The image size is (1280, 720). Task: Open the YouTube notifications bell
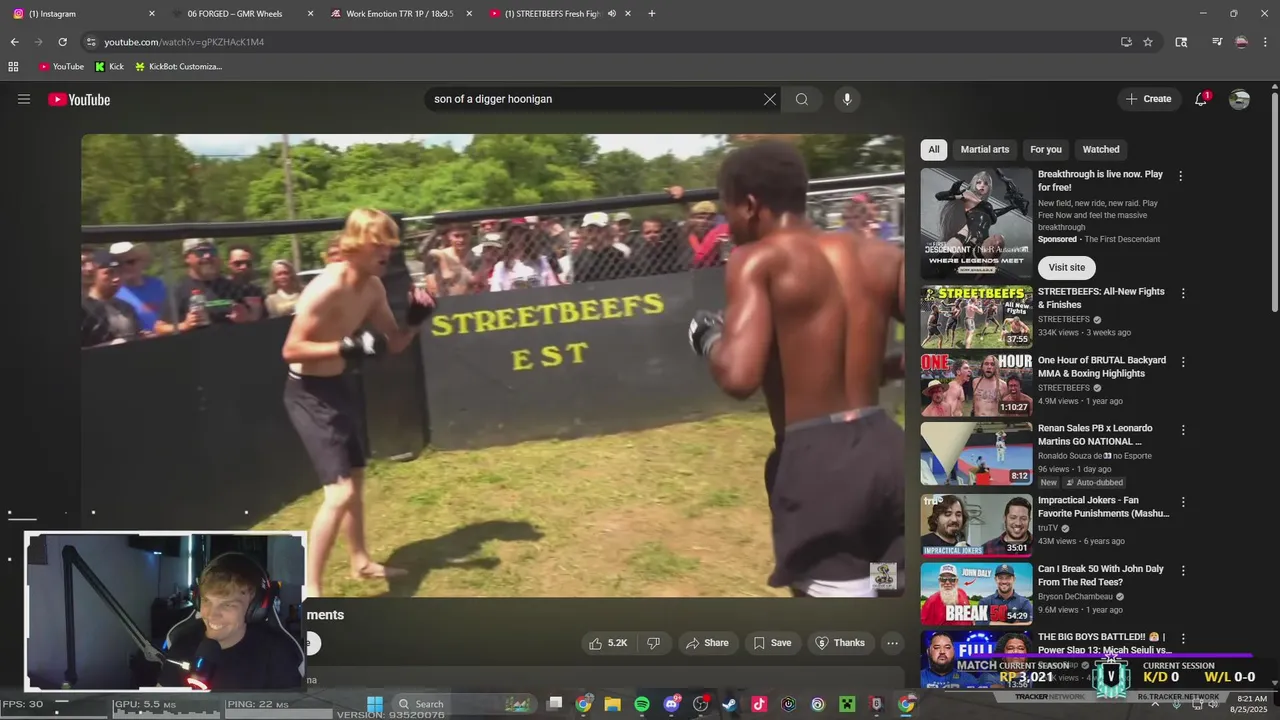[1201, 99]
